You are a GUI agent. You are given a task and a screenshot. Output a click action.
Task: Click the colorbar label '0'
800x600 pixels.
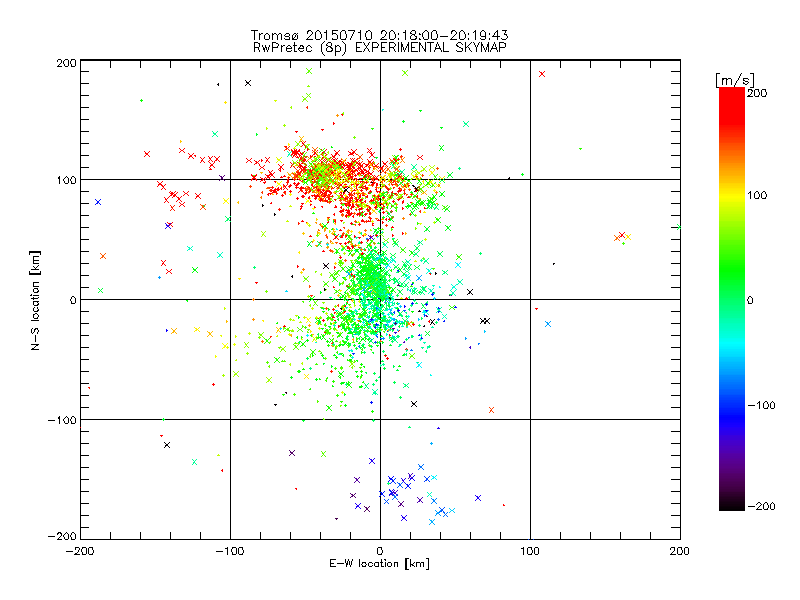click(x=750, y=300)
